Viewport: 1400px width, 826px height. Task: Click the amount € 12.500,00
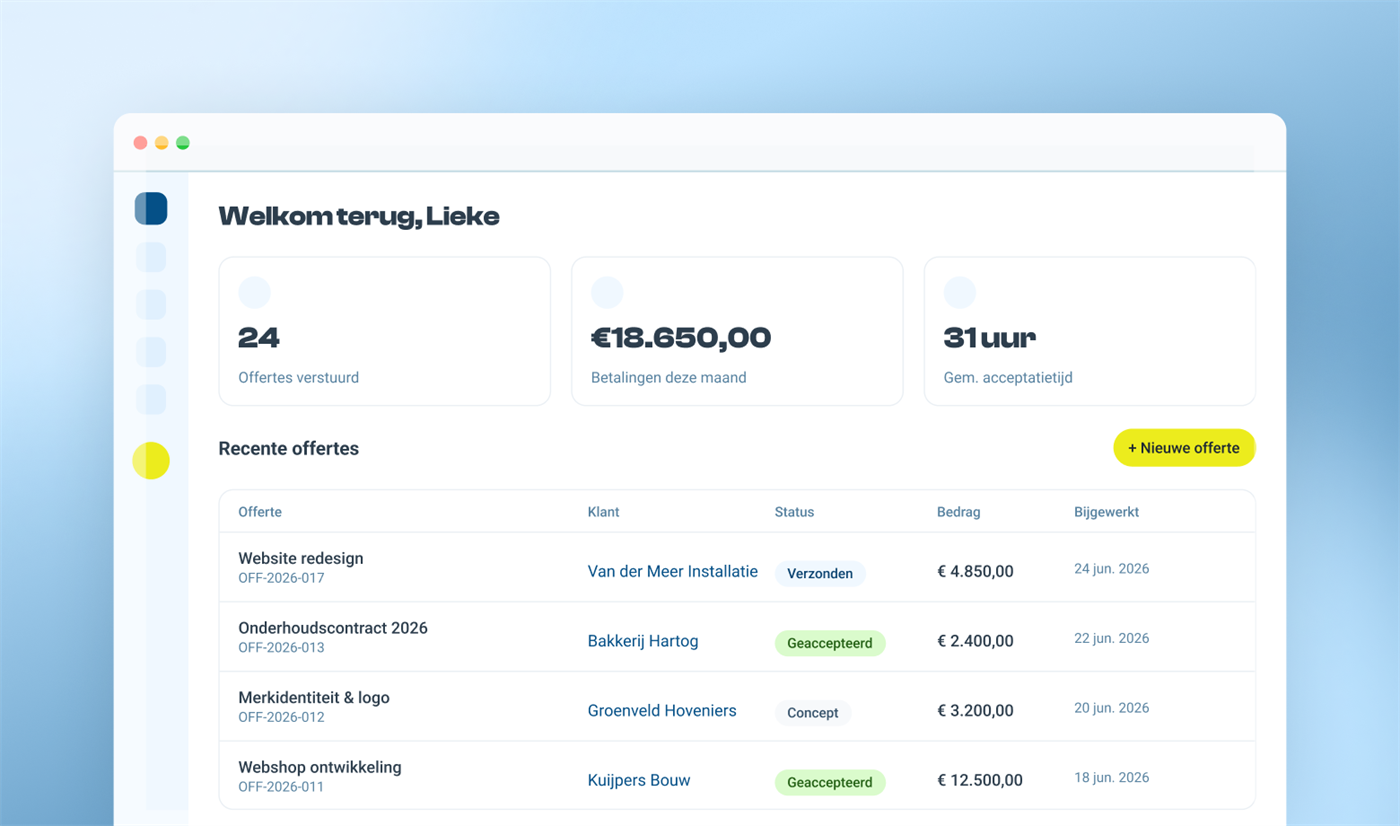pyautogui.click(x=980, y=781)
